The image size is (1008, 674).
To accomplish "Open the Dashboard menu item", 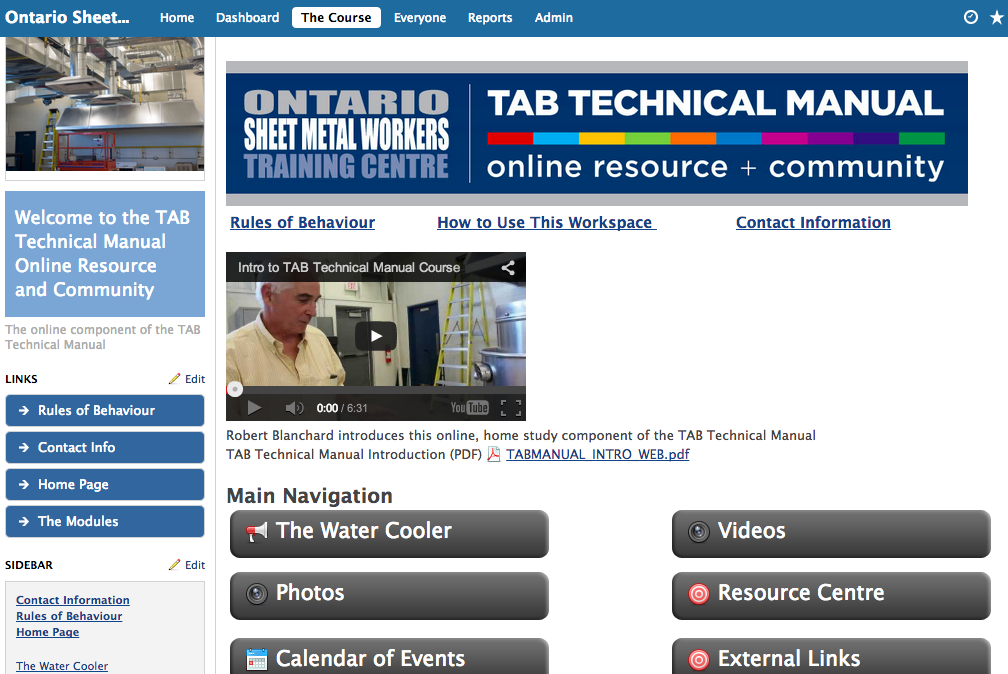I will (x=247, y=17).
